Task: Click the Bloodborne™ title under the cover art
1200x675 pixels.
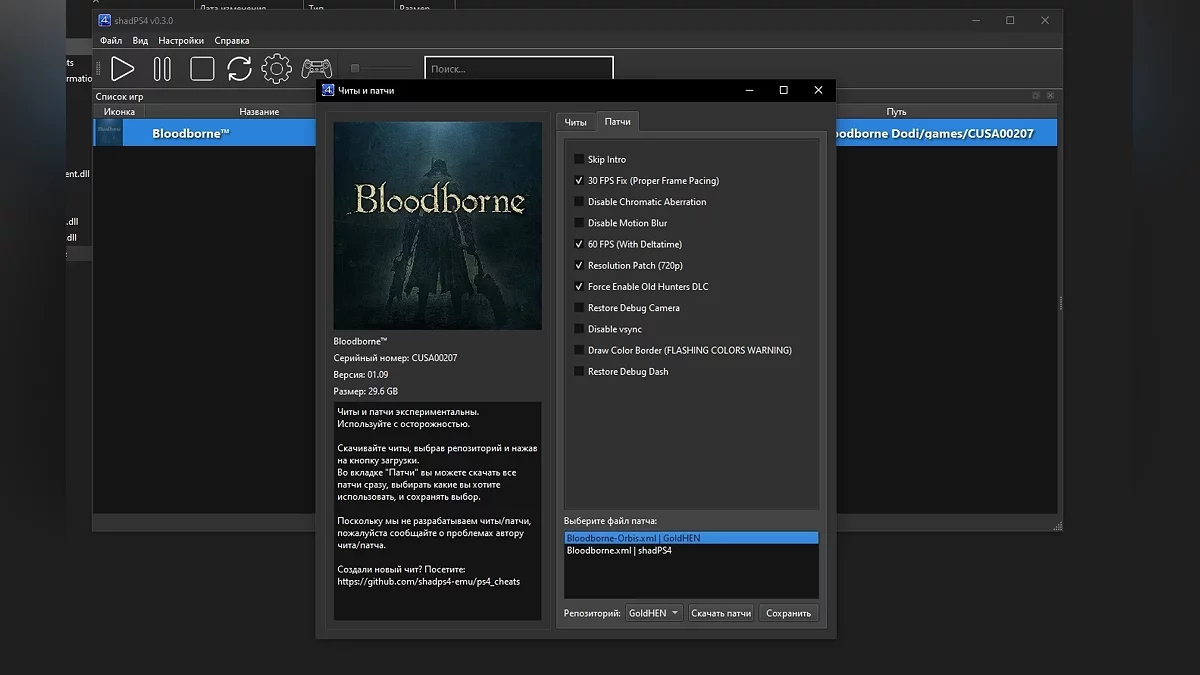Action: point(360,341)
